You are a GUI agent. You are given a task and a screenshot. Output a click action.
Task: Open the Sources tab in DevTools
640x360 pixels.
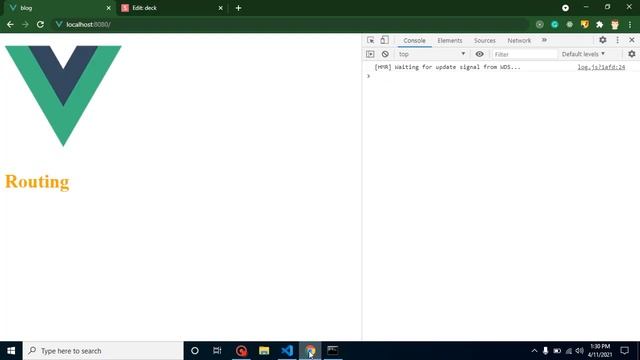pos(484,40)
